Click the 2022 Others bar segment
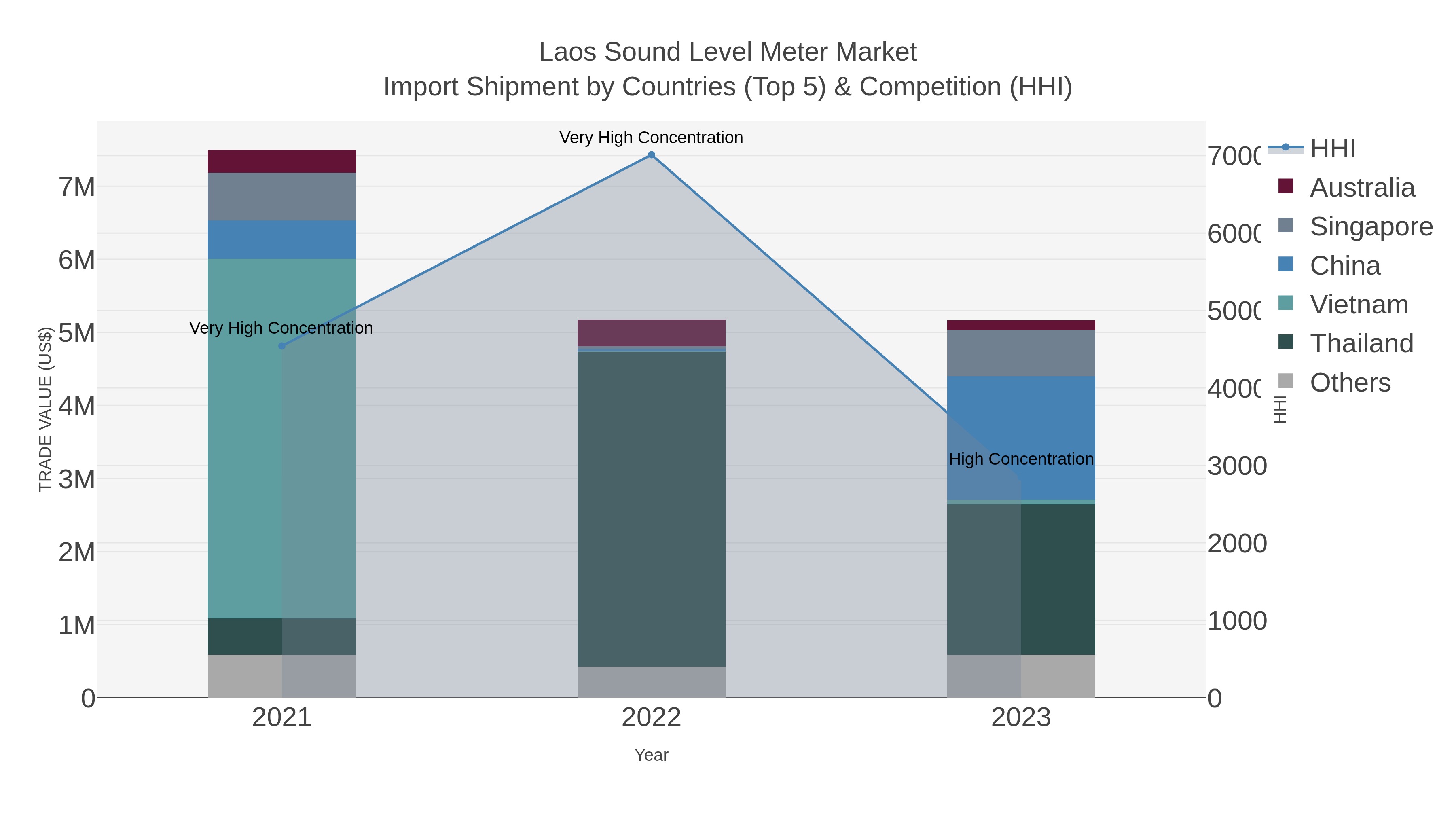The width and height of the screenshot is (1456, 819). click(651, 682)
